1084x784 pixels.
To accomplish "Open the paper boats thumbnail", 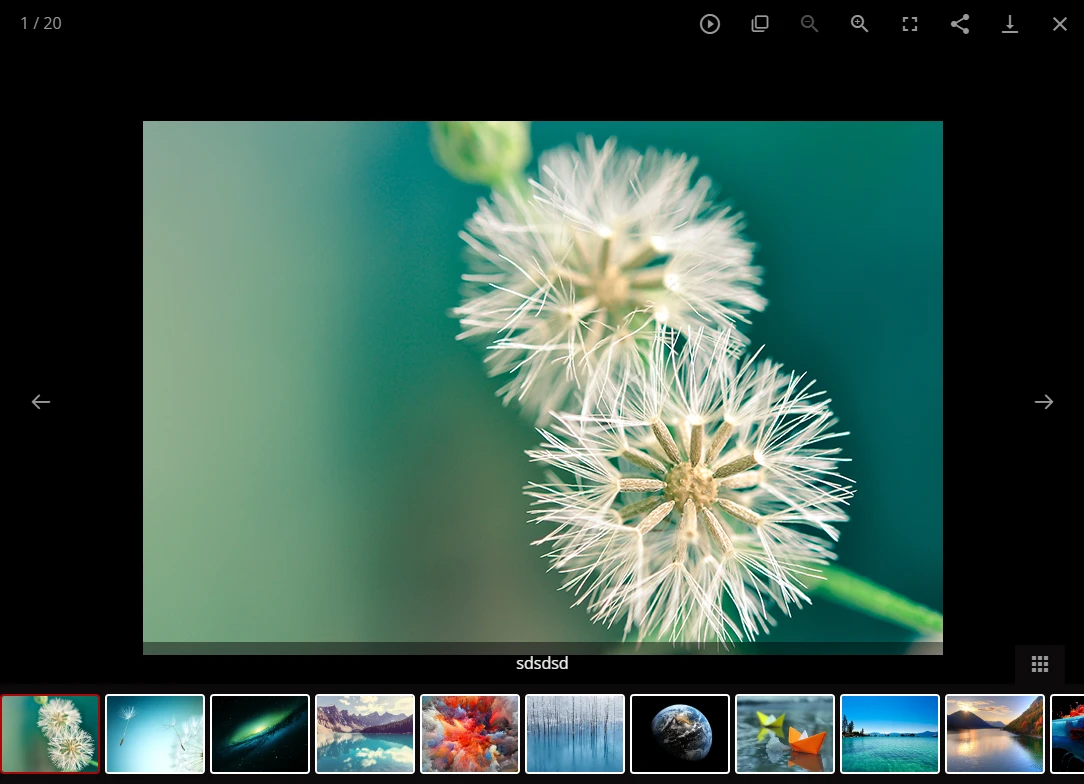I will (x=785, y=734).
